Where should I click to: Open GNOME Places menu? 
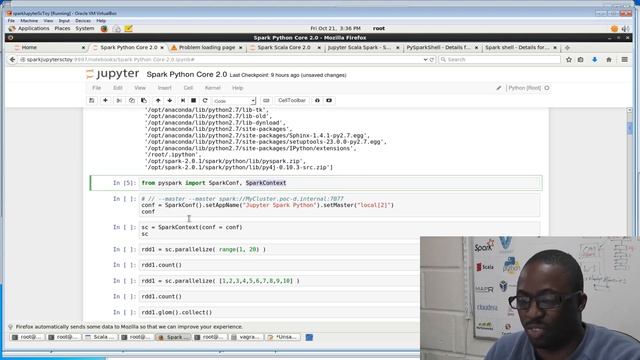[62, 29]
